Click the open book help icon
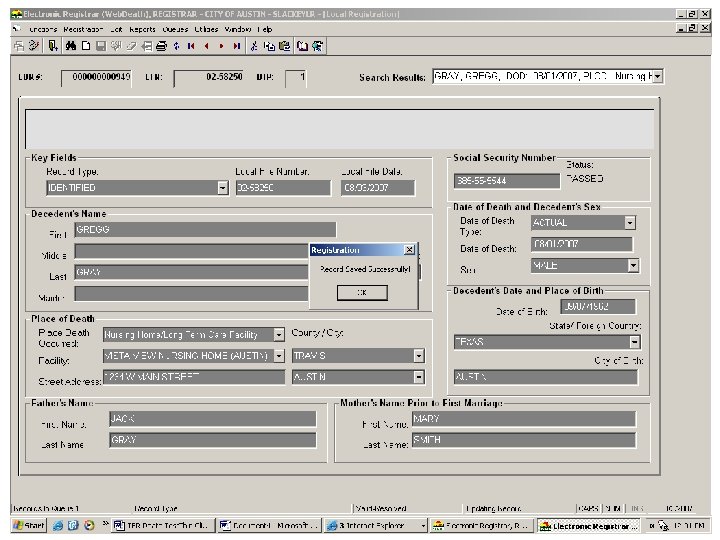 pyautogui.click(x=302, y=46)
